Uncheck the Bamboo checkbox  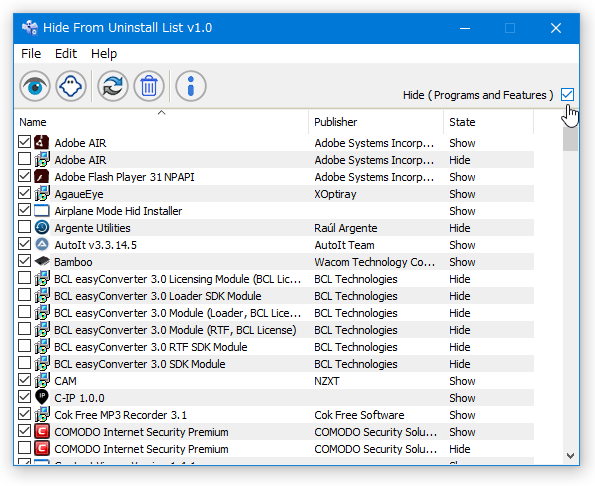25,261
